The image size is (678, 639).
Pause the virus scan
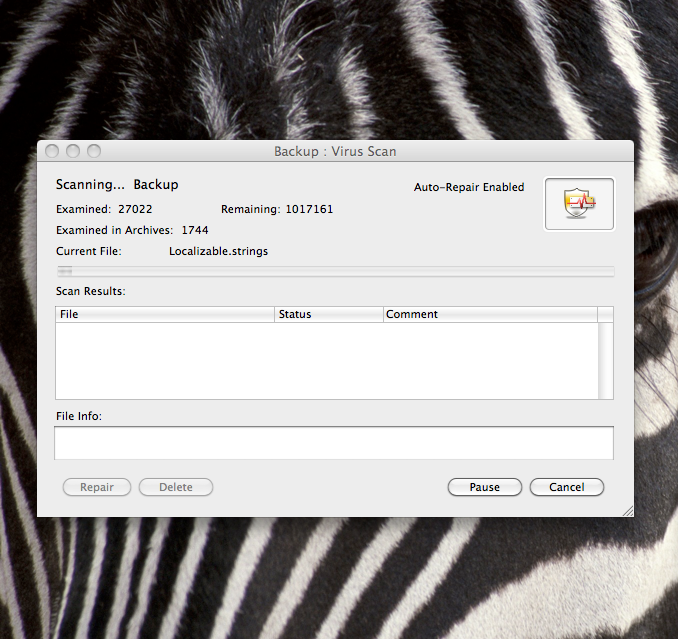(484, 487)
